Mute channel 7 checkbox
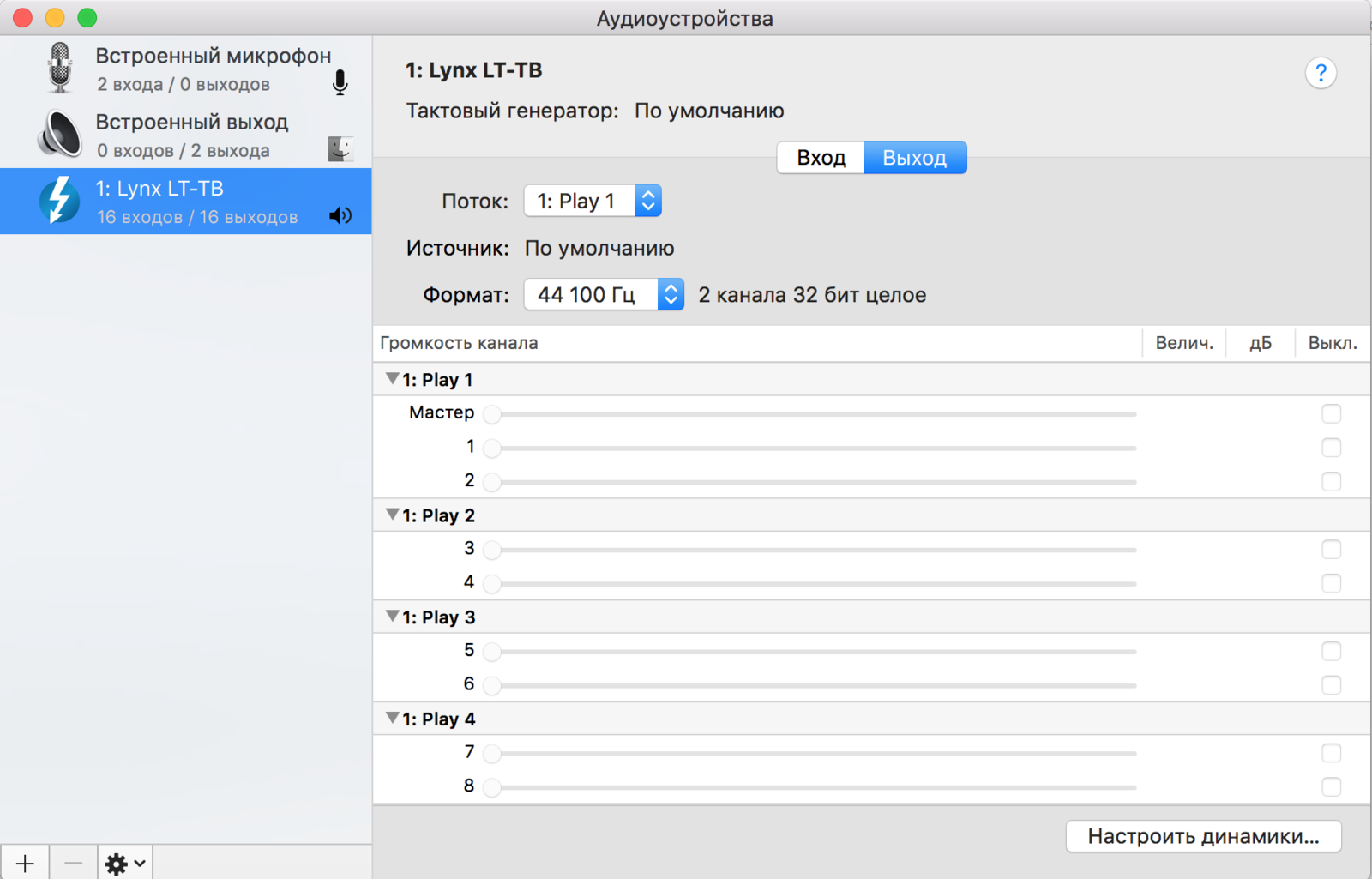The width and height of the screenshot is (1372, 879). pos(1331,753)
